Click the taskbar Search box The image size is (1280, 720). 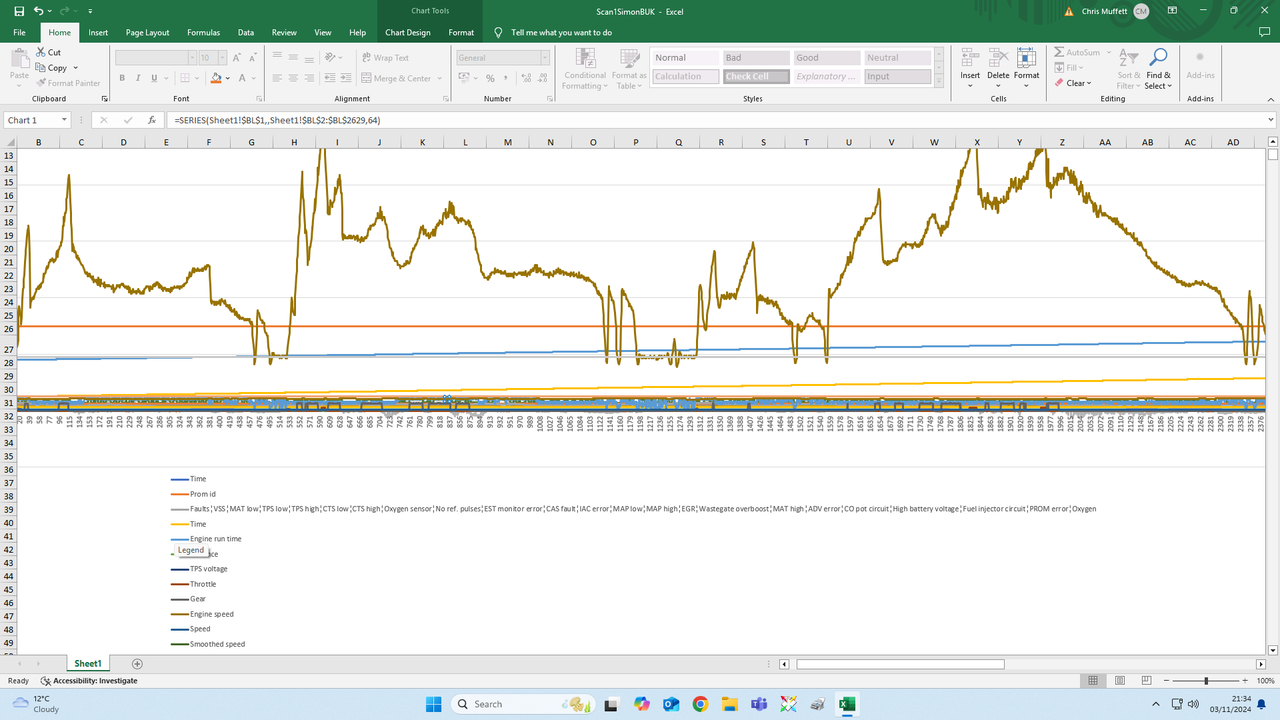pos(524,704)
